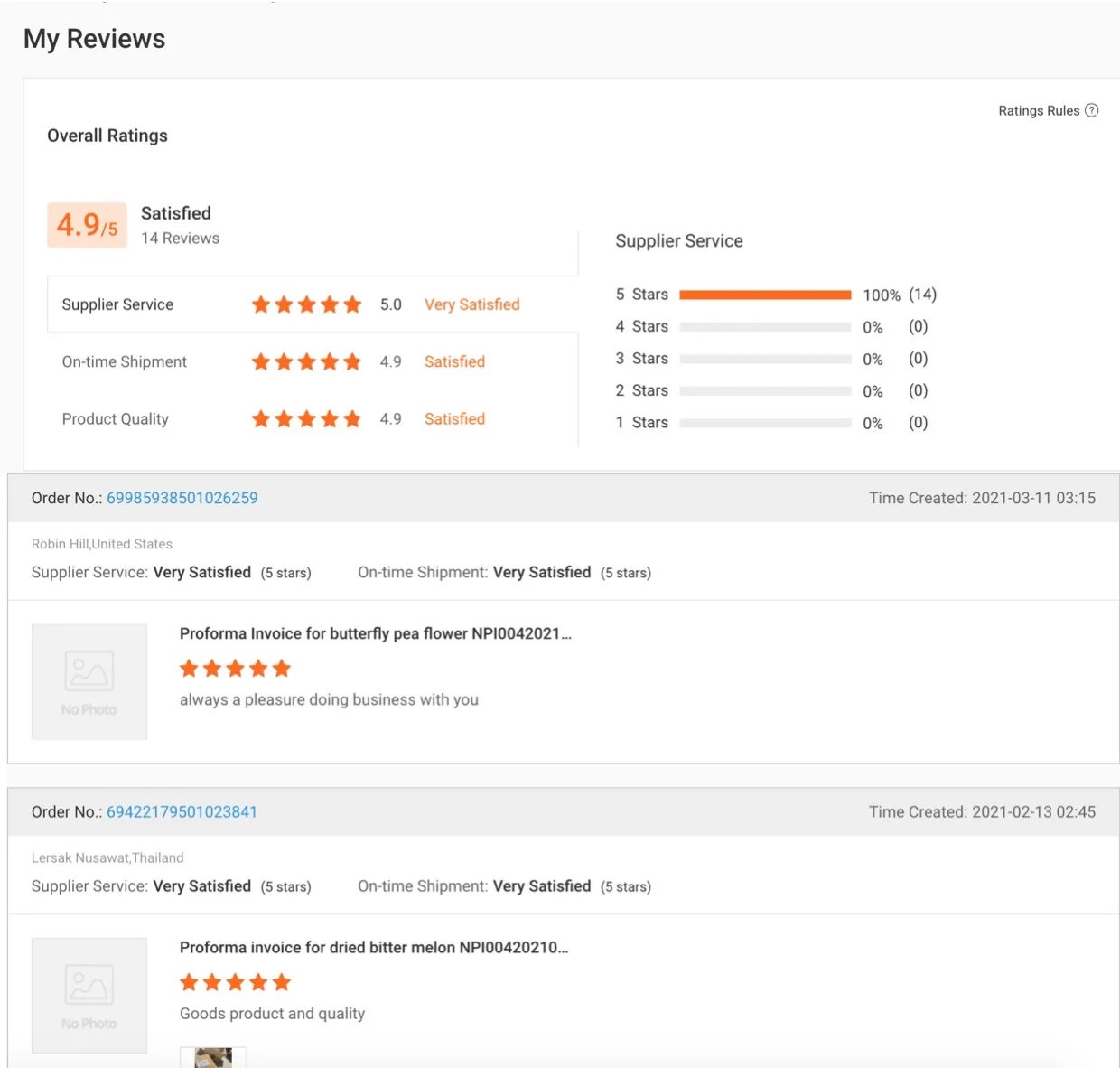Open order number 69422179501023841
Screen dimensions: 1120x1068
tap(182, 811)
